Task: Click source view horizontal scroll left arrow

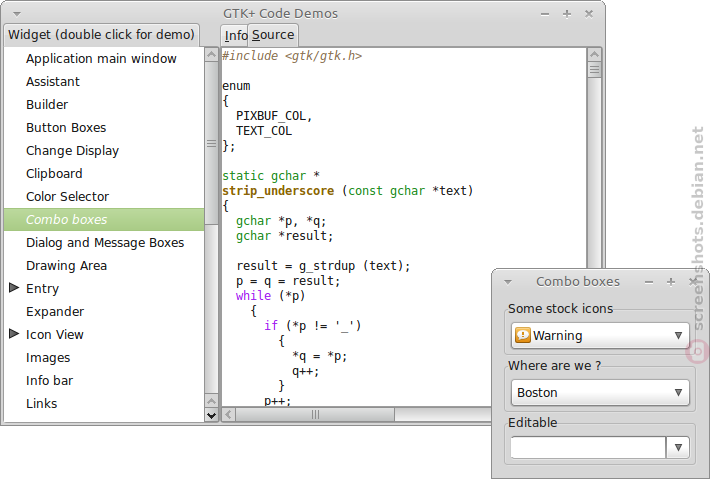Action: (229, 414)
